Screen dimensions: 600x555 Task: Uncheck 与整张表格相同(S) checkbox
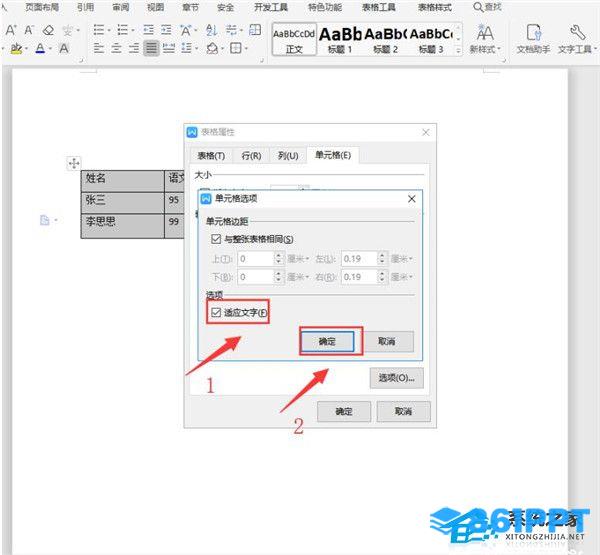[x=216, y=239]
